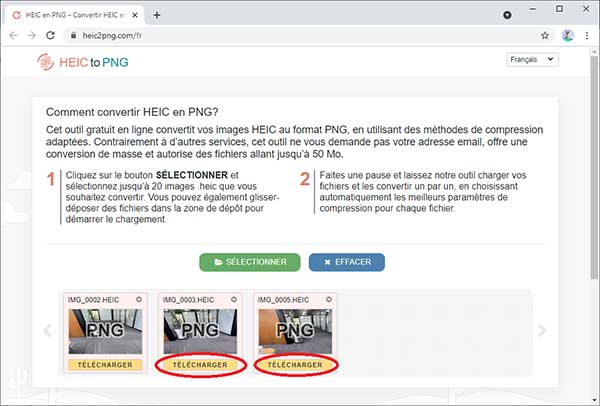The width and height of the screenshot is (600, 406).
Task: Open the Chrome three-dot menu
Action: click(587, 36)
